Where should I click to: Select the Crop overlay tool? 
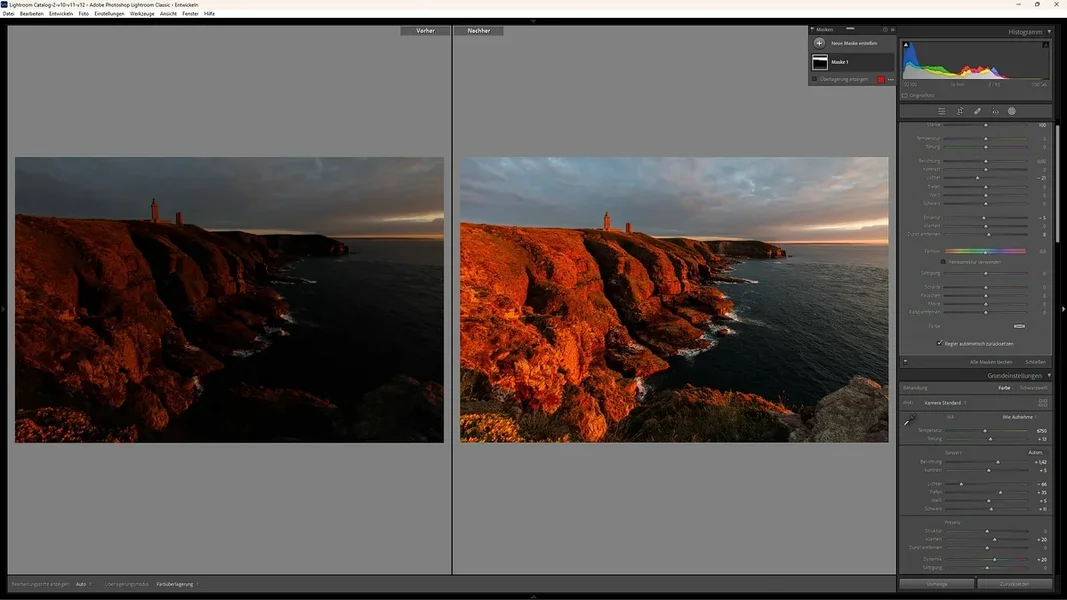pos(959,111)
